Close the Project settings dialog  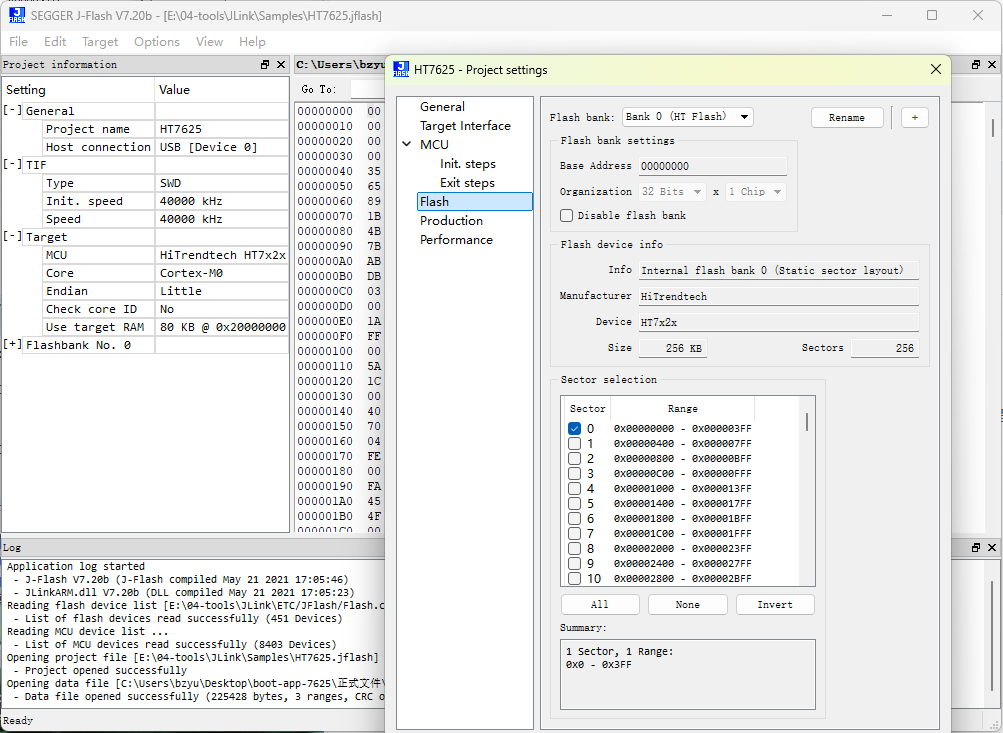tap(935, 69)
